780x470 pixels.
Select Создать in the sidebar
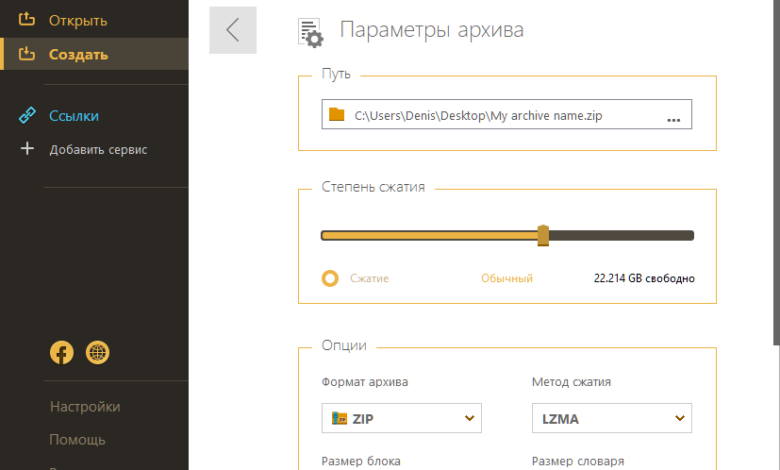click(x=78, y=54)
